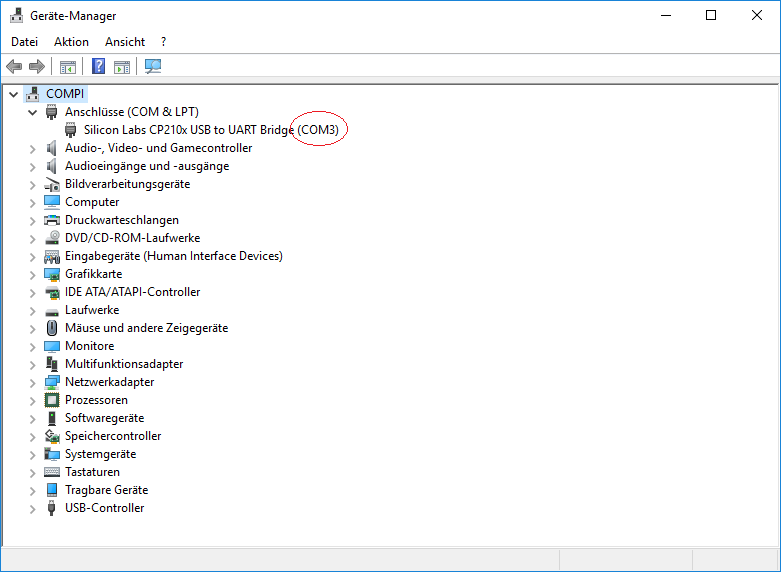Open the ? help menu

pyautogui.click(x=163, y=42)
